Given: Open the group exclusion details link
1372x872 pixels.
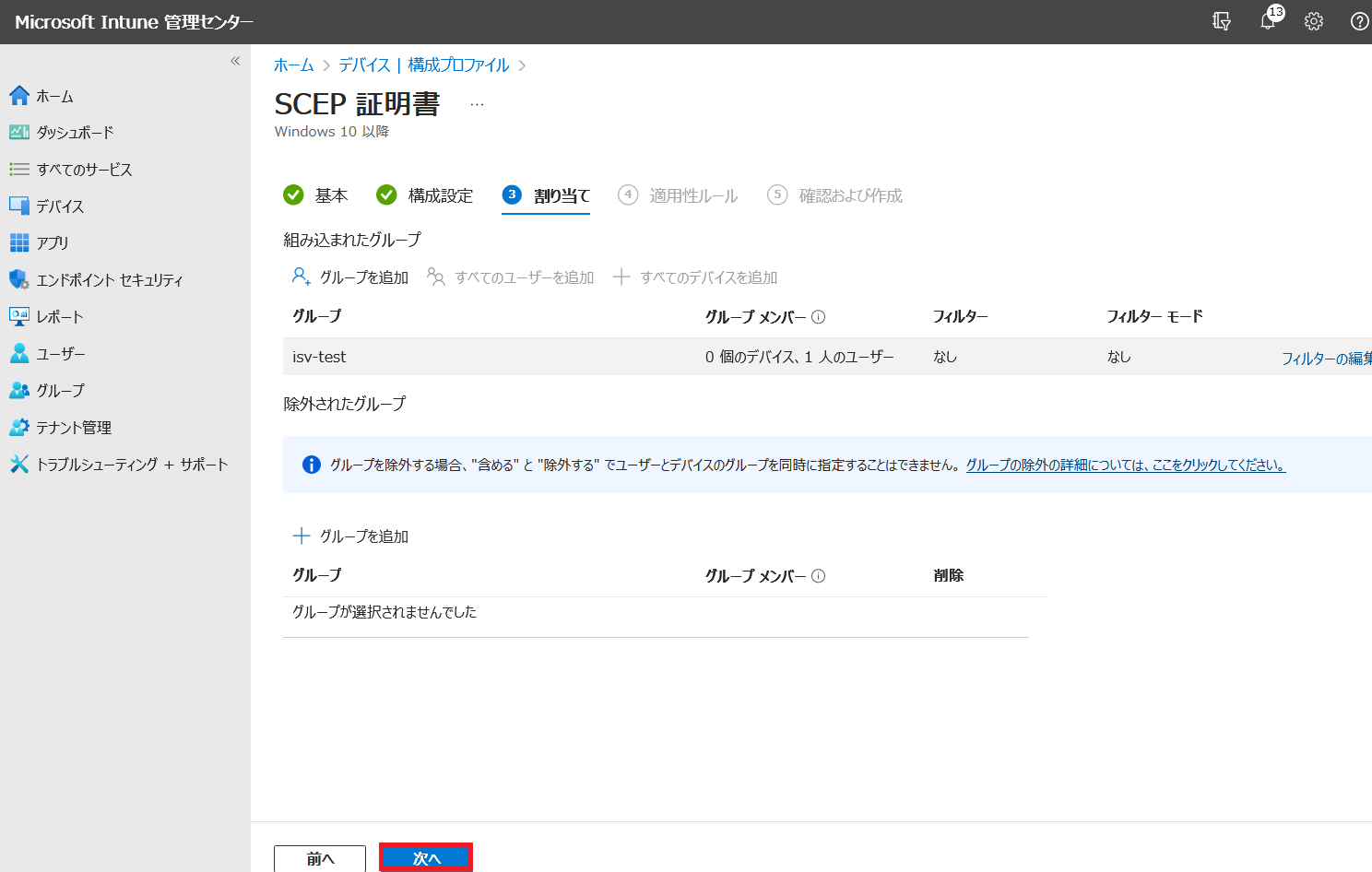Looking at the screenshot, I should [1125, 465].
